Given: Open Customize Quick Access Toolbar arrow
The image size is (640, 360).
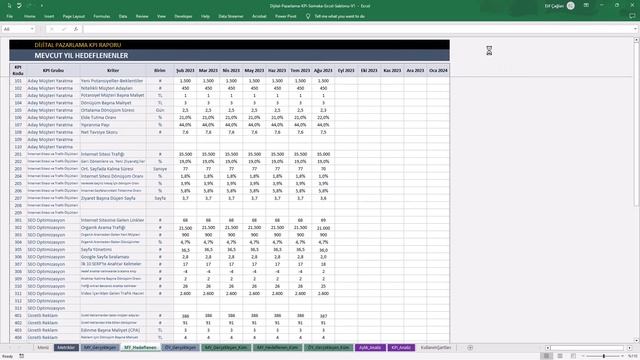Looking at the screenshot, I should 42,6.
